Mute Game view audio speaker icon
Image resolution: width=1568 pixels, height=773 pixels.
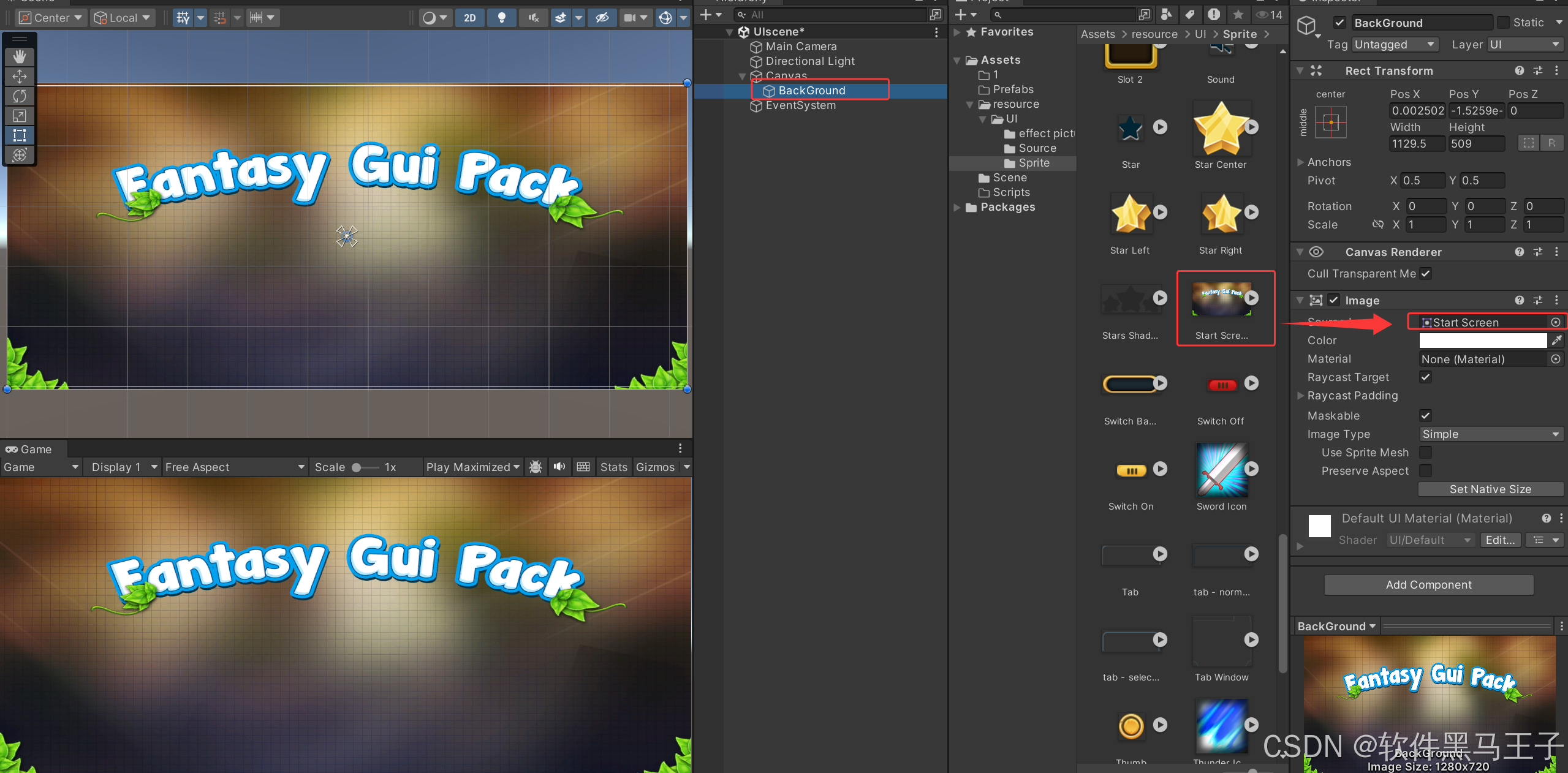pos(559,467)
